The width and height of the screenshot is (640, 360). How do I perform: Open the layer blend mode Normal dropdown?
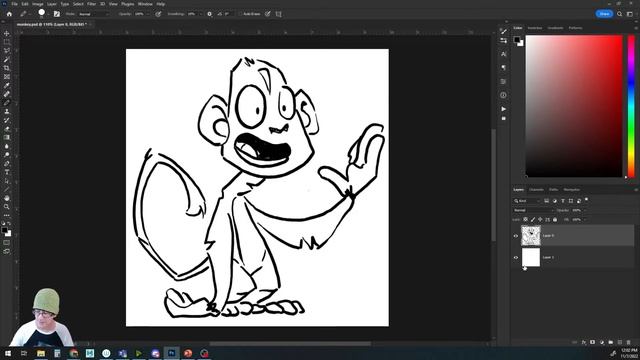[x=533, y=210]
